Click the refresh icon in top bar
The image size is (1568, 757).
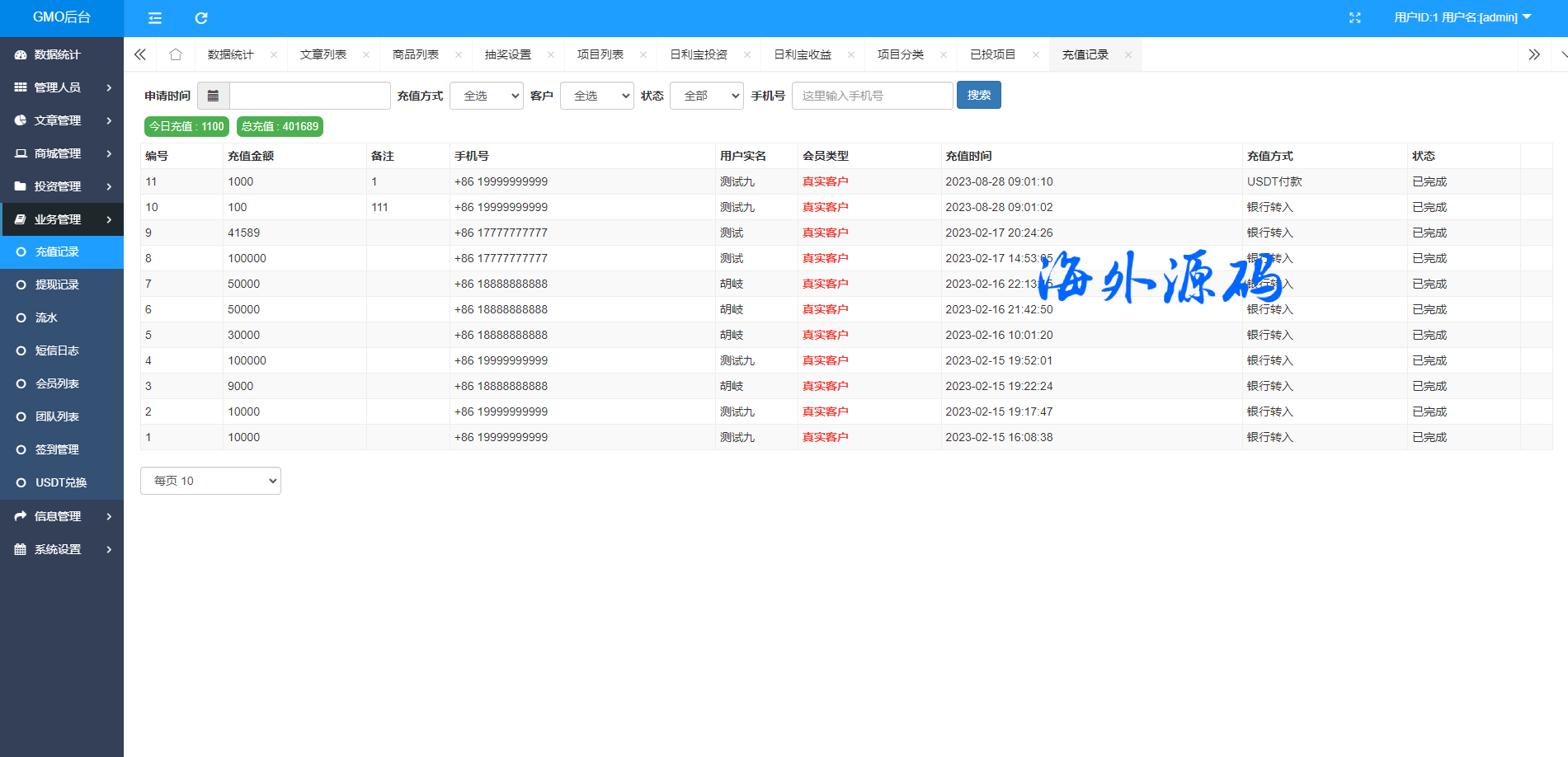tap(201, 18)
